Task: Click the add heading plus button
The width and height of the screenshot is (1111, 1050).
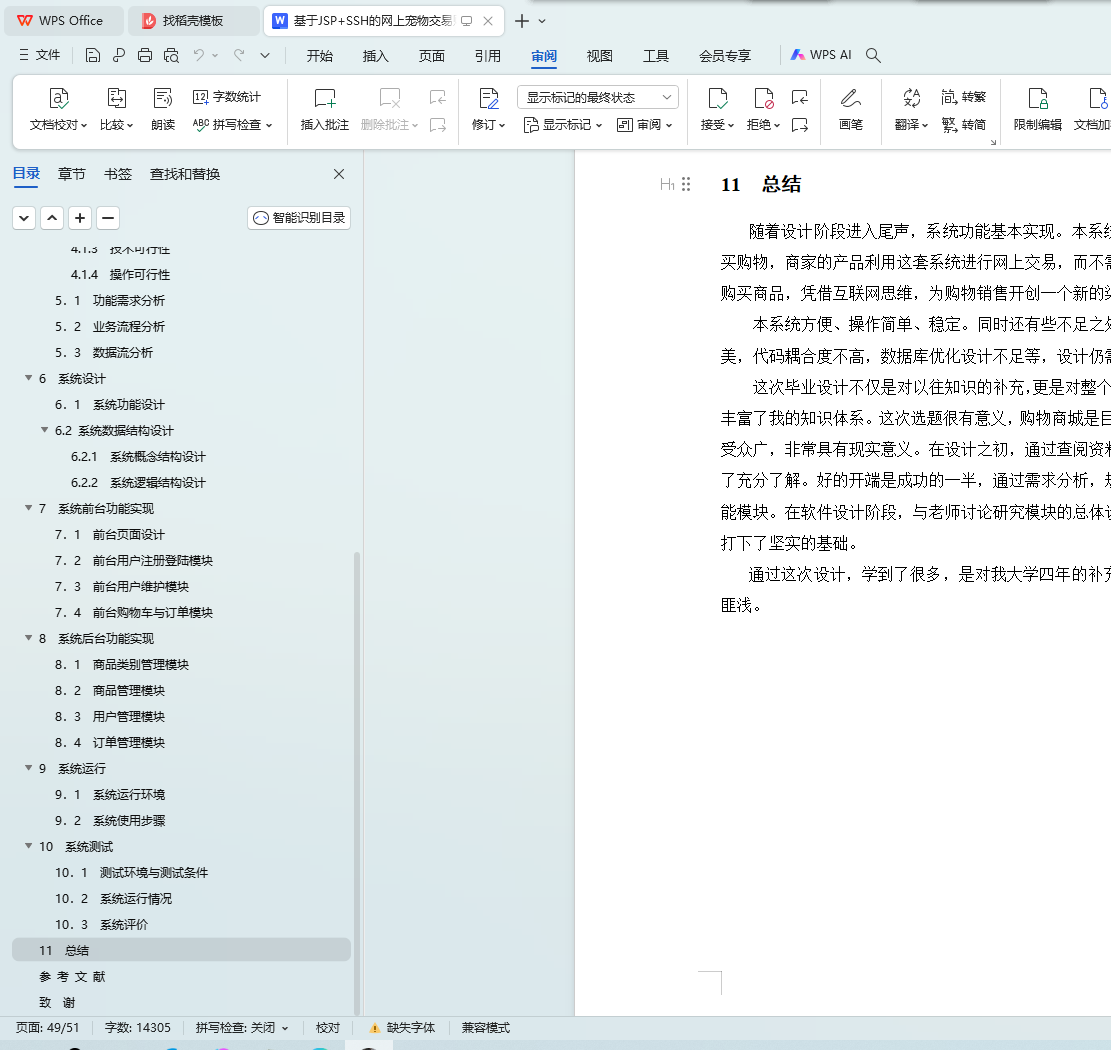Action: [80, 218]
